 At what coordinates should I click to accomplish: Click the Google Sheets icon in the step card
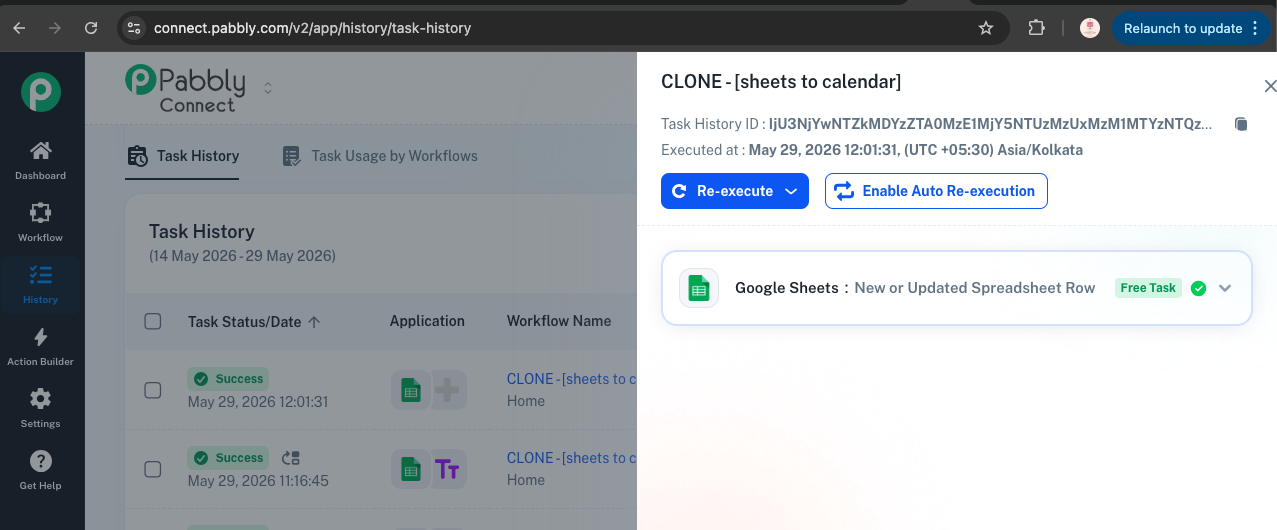(699, 288)
